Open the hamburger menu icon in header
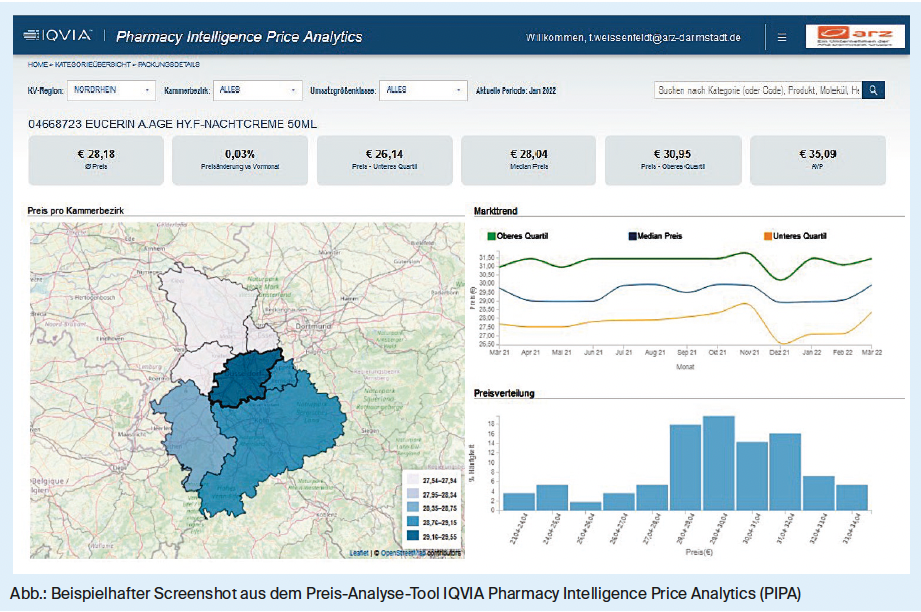Viewport: 921px width, 612px height. click(782, 38)
